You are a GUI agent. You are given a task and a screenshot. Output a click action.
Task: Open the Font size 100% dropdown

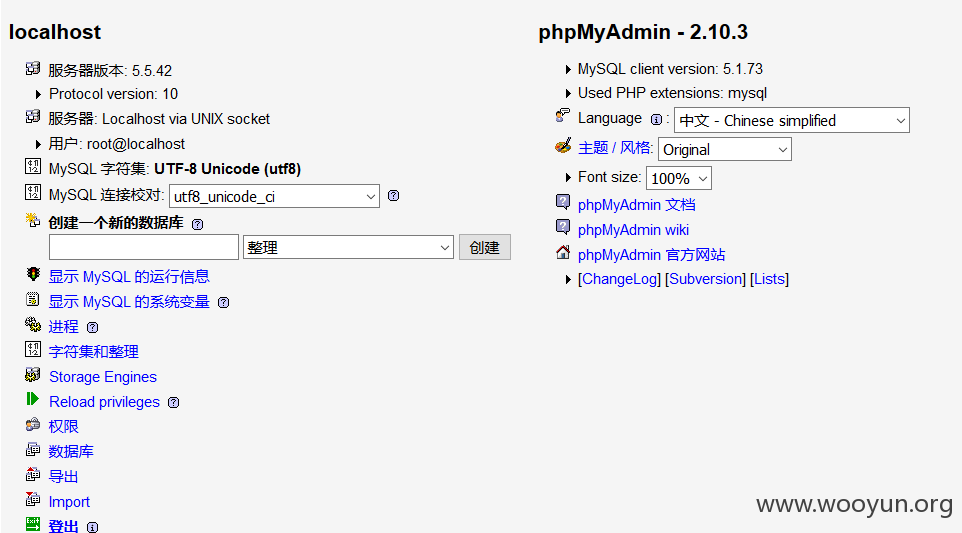(x=679, y=178)
